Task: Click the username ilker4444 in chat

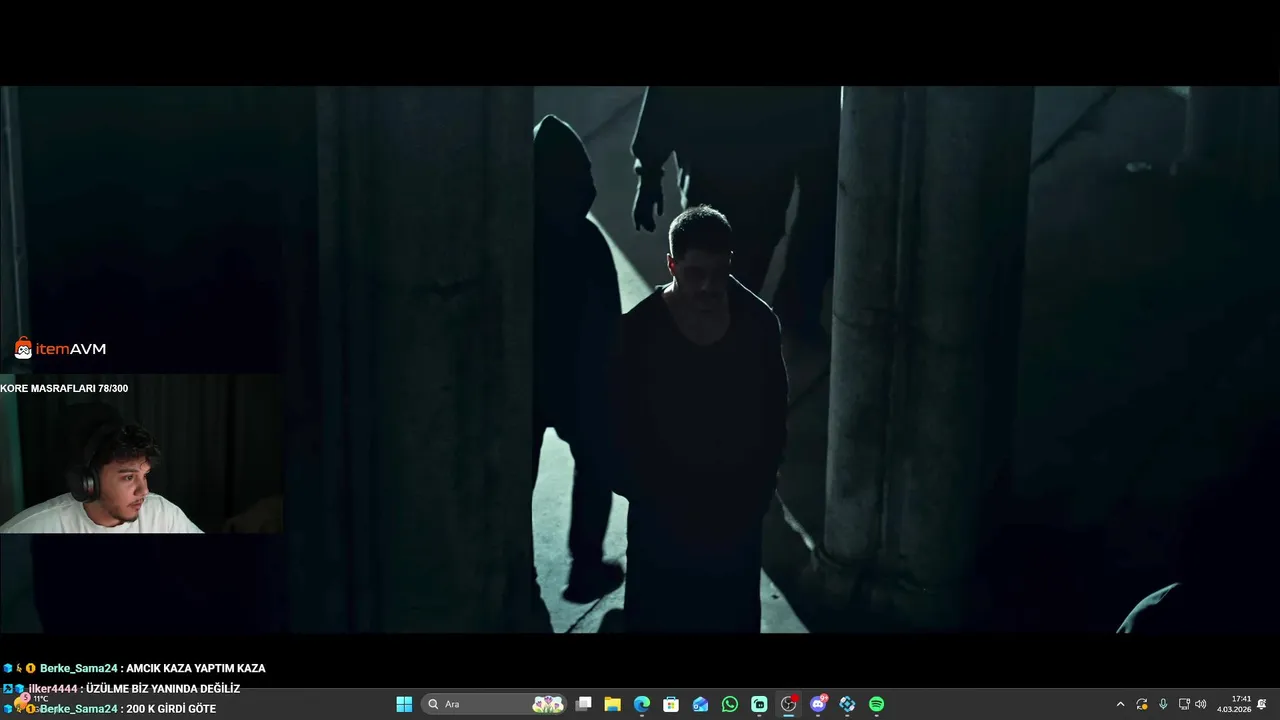Action: click(53, 688)
